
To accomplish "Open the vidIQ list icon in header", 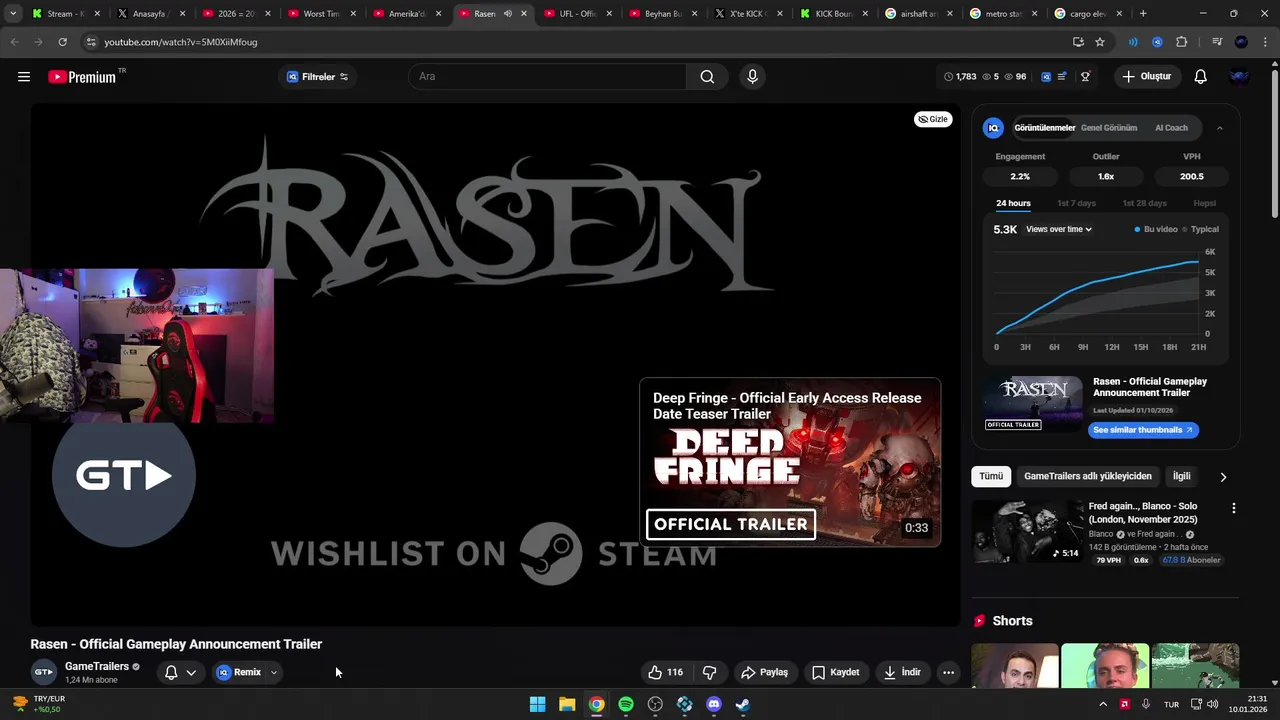I will coord(1062,77).
